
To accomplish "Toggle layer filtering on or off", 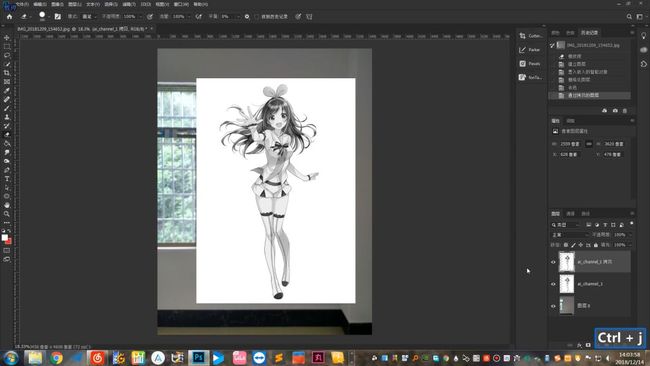I will pos(631,223).
